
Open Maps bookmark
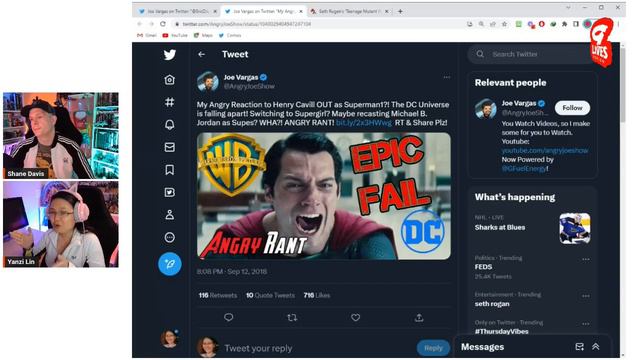click(203, 36)
